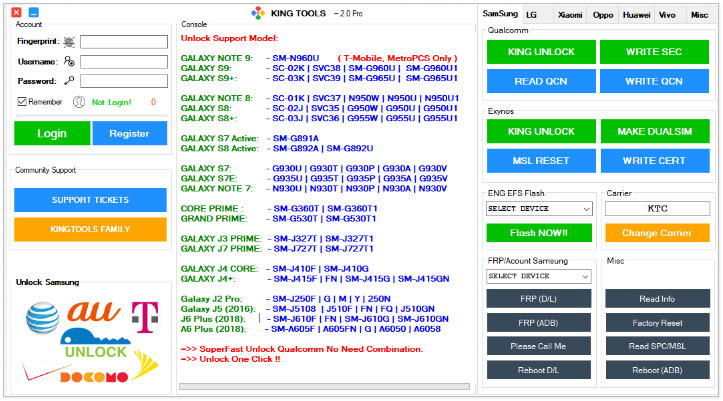Screen dimensions: 723x401
Task: Click Qualcomm King Unlock button
Action: [x=541, y=52]
